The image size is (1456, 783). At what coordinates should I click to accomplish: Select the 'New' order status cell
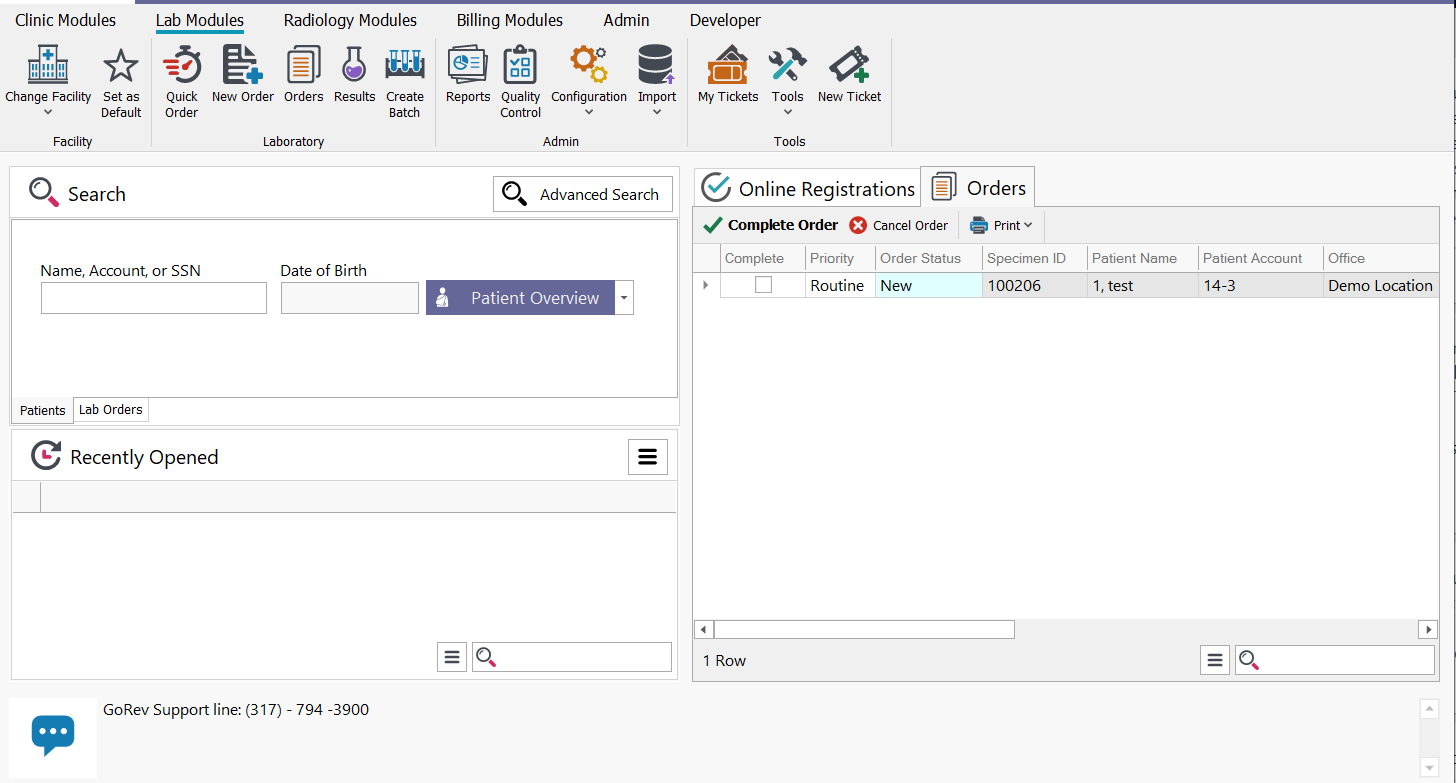coord(929,285)
